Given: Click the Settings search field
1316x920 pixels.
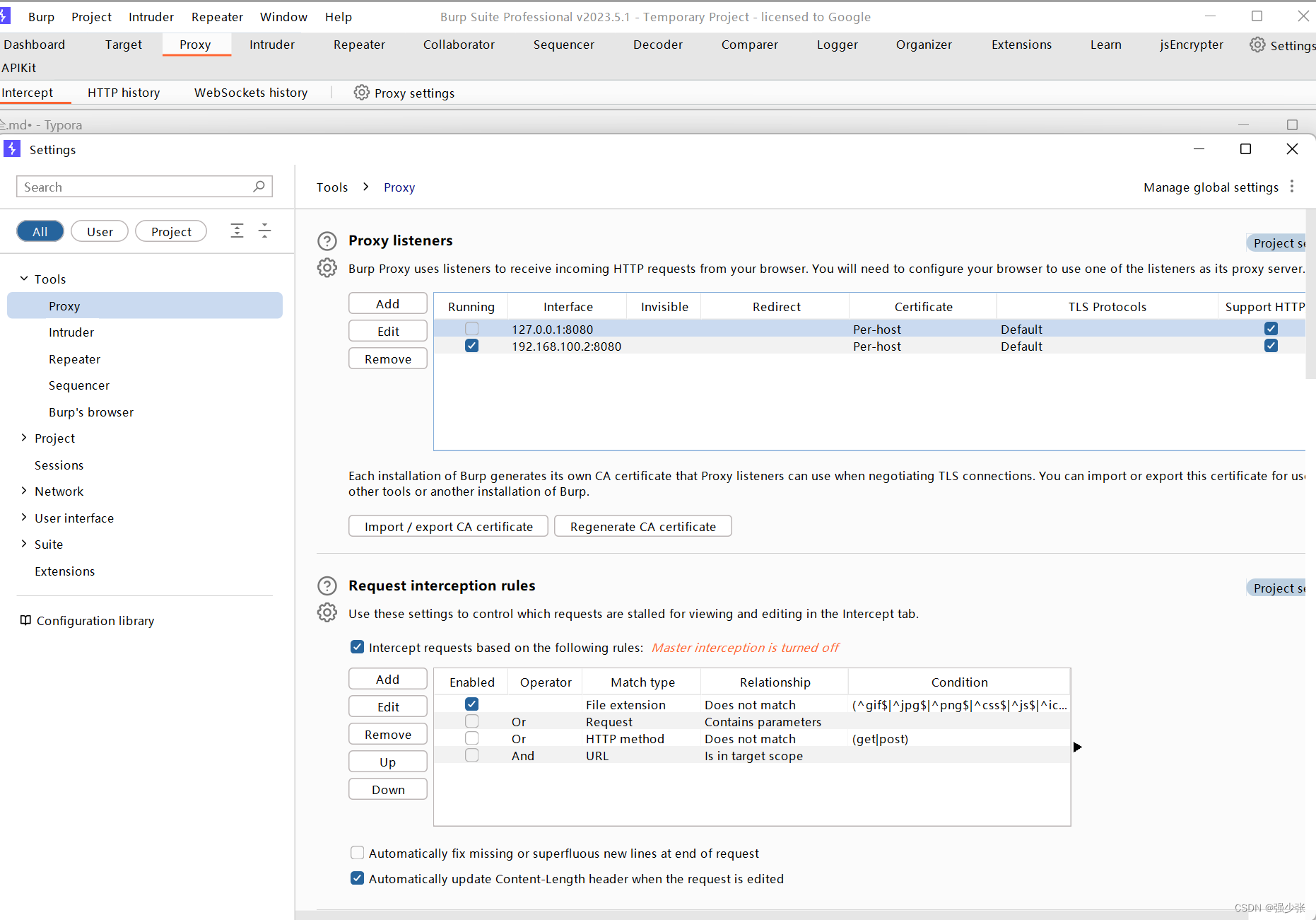Looking at the screenshot, I should 144,187.
